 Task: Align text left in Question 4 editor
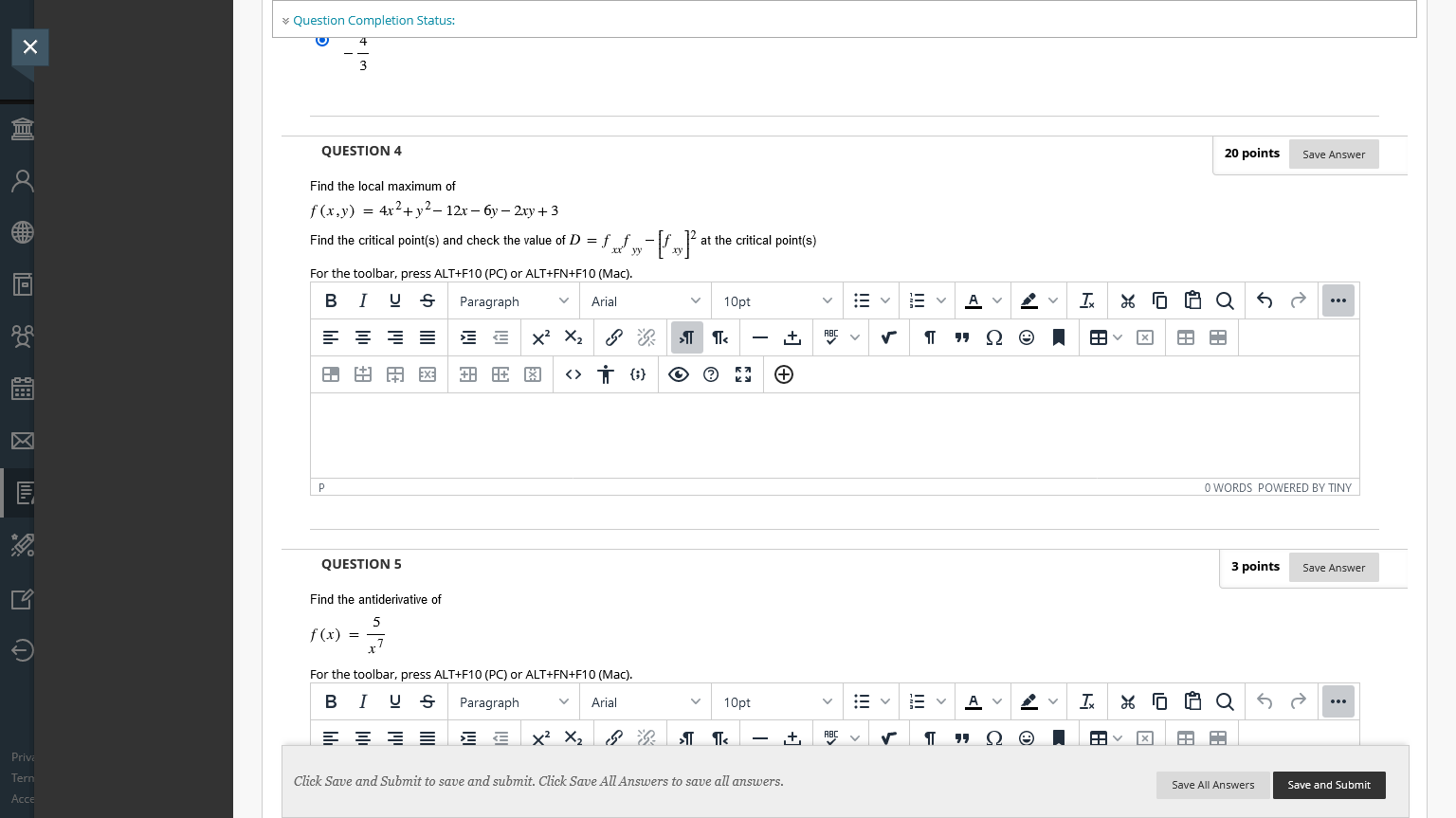tap(331, 337)
